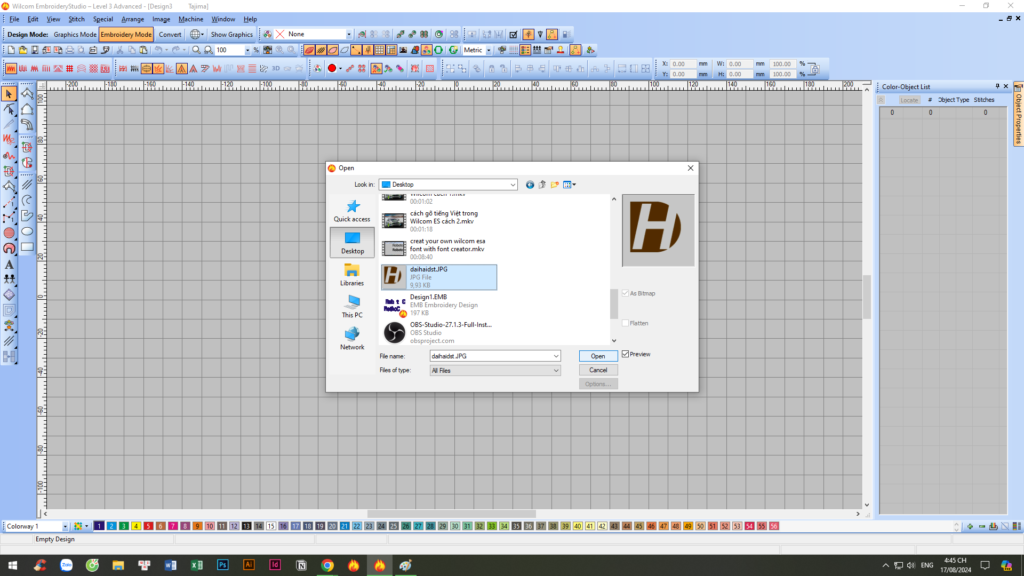Open the None selection dropdown in the top toolbar
The image size is (1024, 576).
(x=349, y=34)
